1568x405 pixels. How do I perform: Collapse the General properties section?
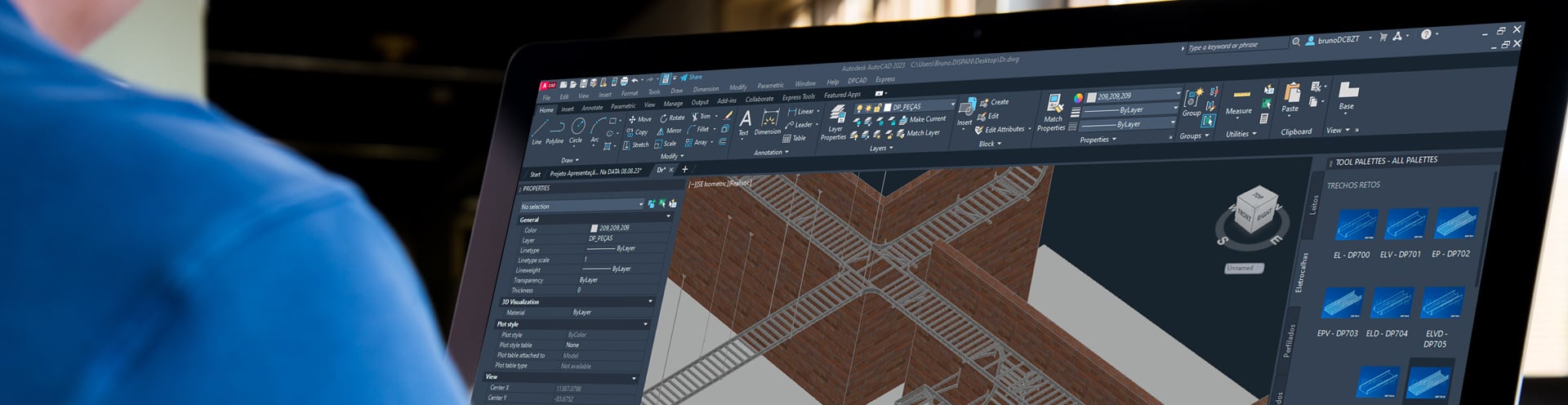[668, 216]
